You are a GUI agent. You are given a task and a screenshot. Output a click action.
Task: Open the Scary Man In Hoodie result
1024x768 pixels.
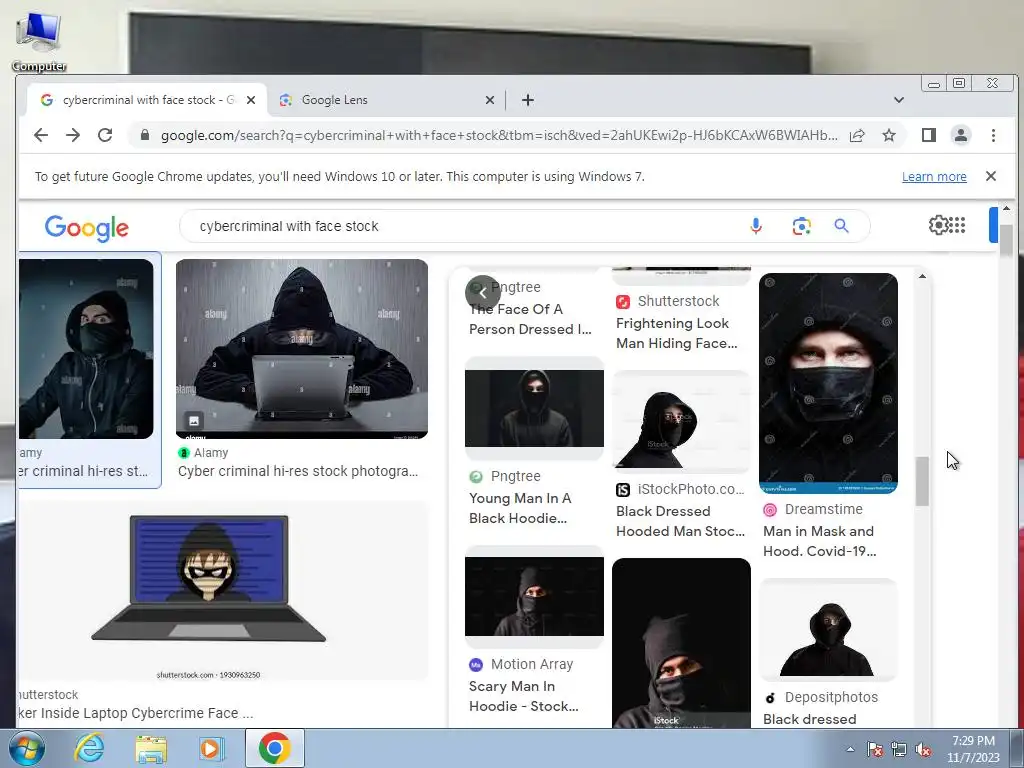(523, 696)
